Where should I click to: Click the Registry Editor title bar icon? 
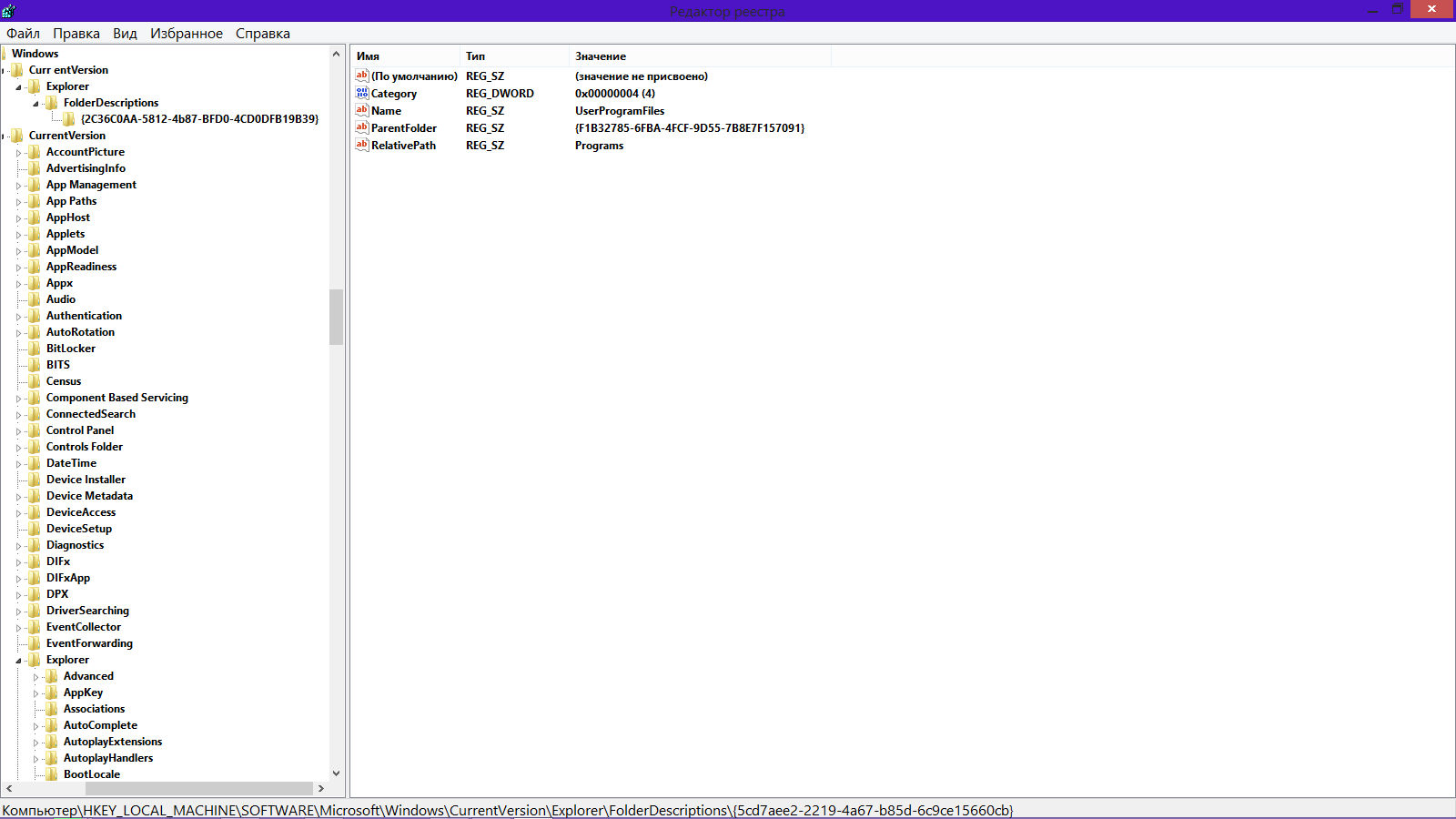pyautogui.click(x=8, y=10)
